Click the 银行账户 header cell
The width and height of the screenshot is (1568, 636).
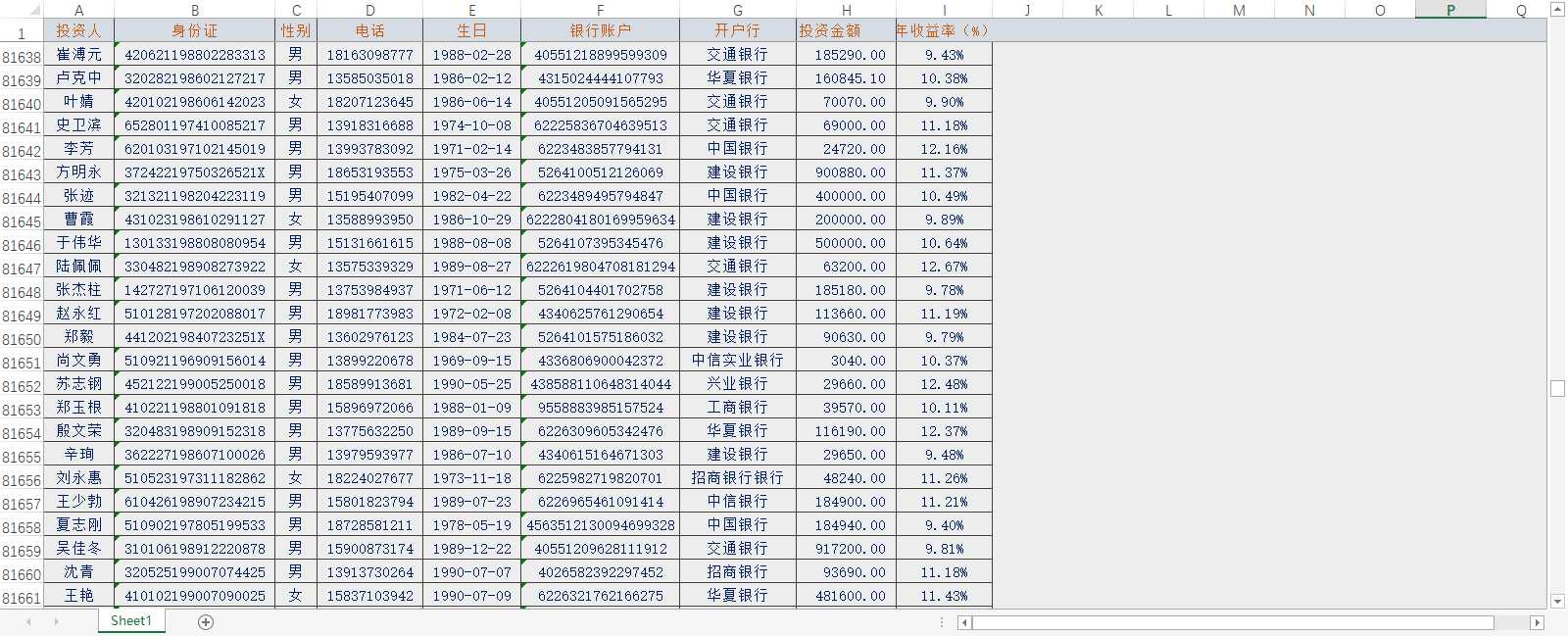[x=601, y=31]
